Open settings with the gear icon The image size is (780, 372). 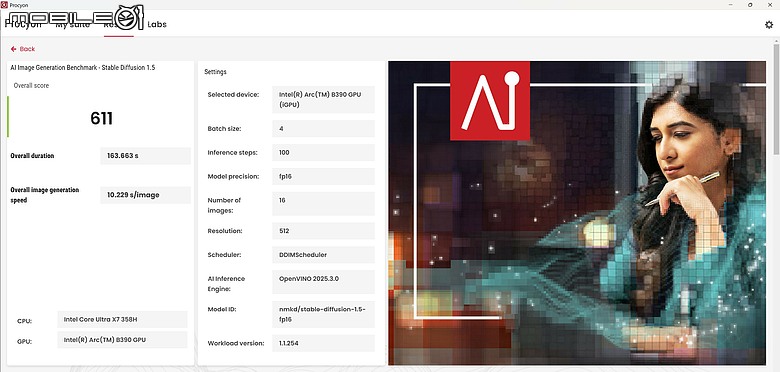769,24
